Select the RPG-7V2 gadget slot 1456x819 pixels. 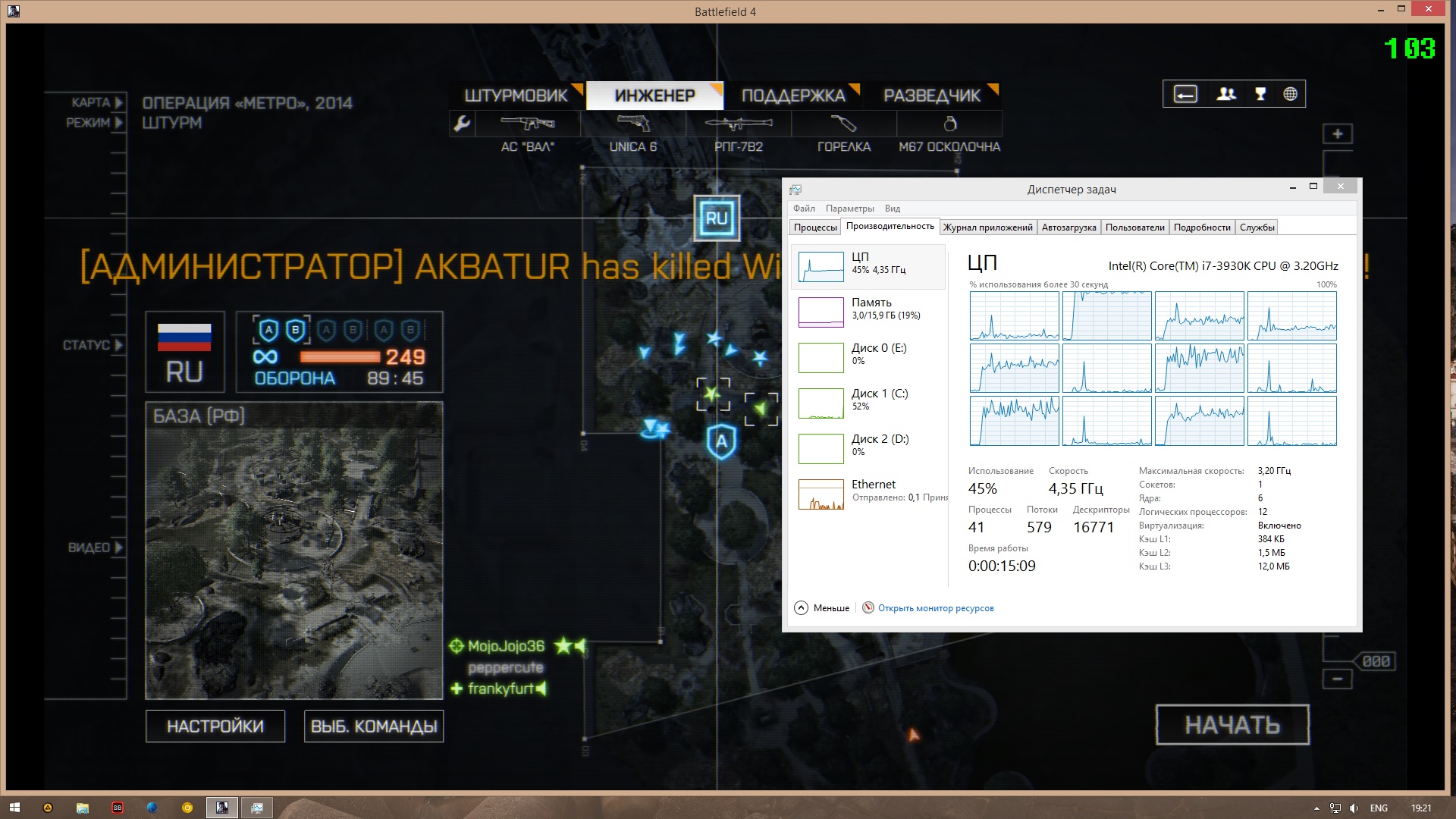[738, 124]
